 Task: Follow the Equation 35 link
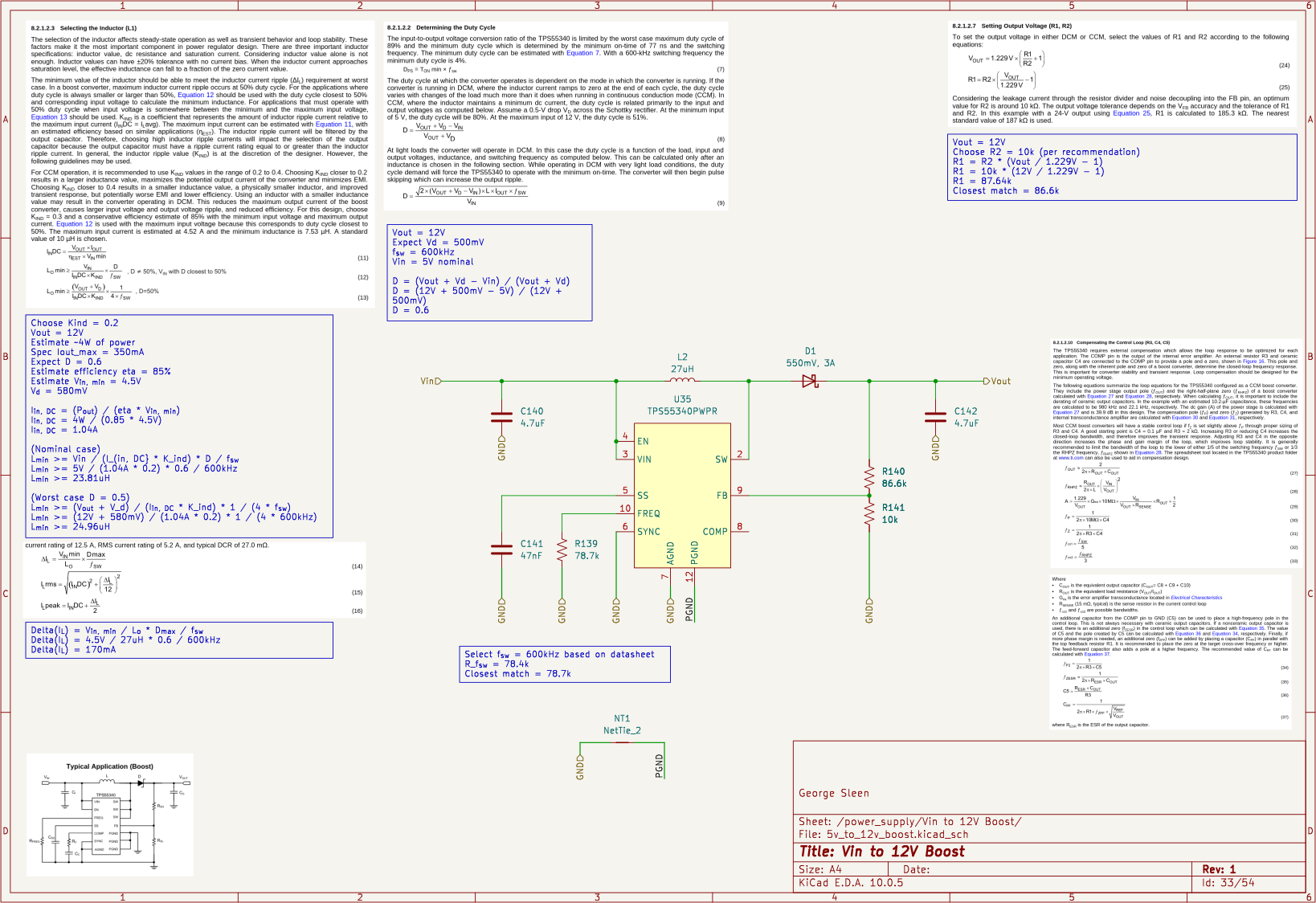coord(1251,628)
